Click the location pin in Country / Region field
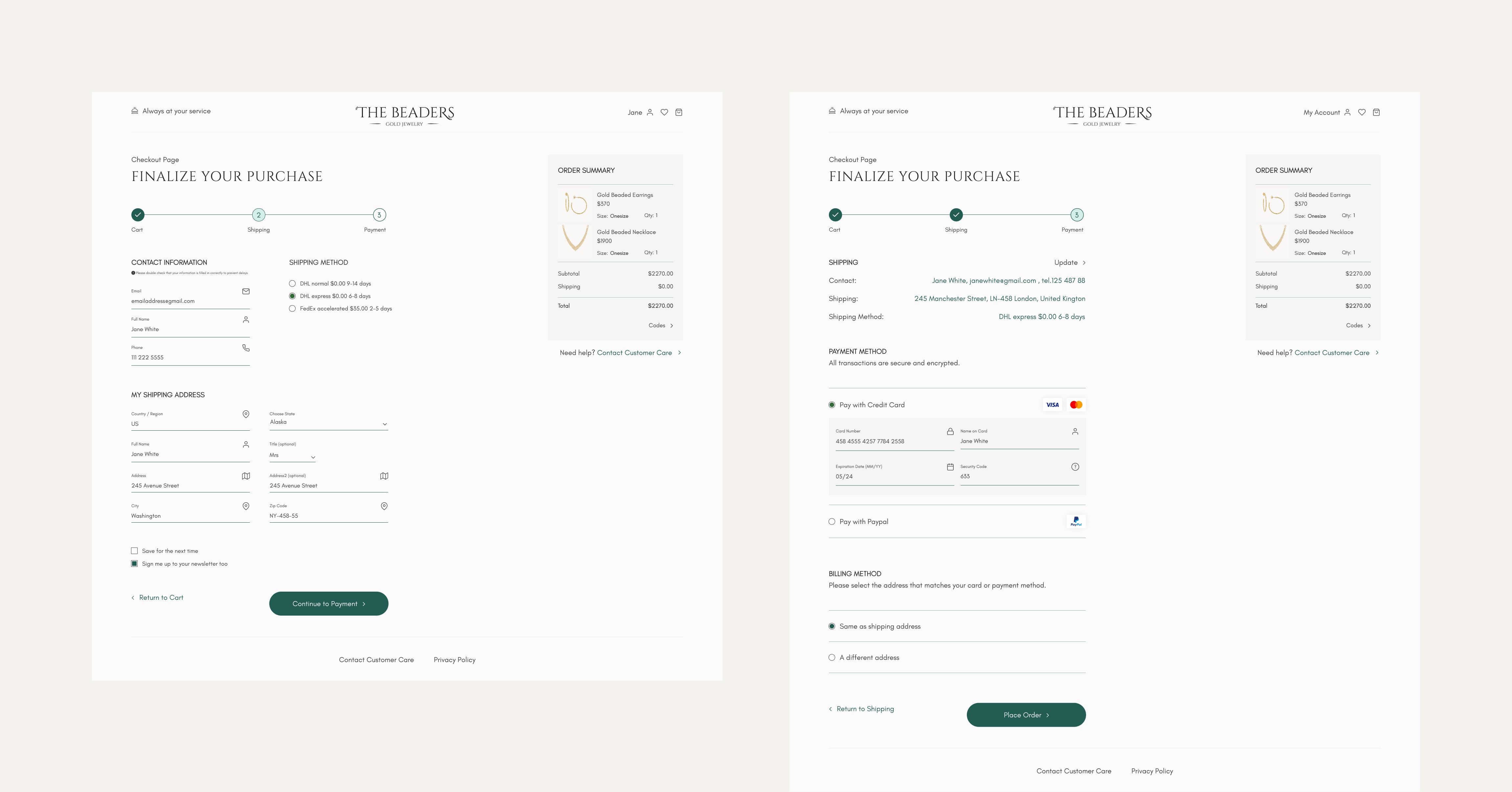 (246, 414)
